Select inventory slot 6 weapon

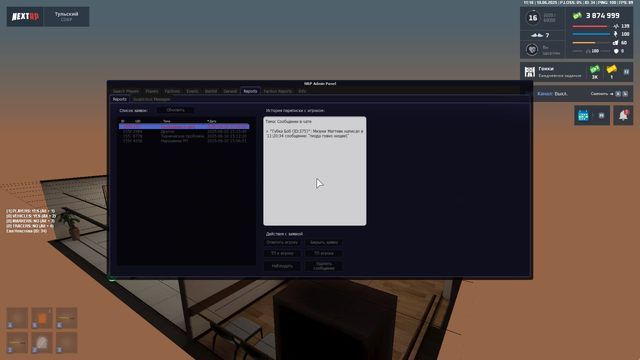[x=67, y=318]
